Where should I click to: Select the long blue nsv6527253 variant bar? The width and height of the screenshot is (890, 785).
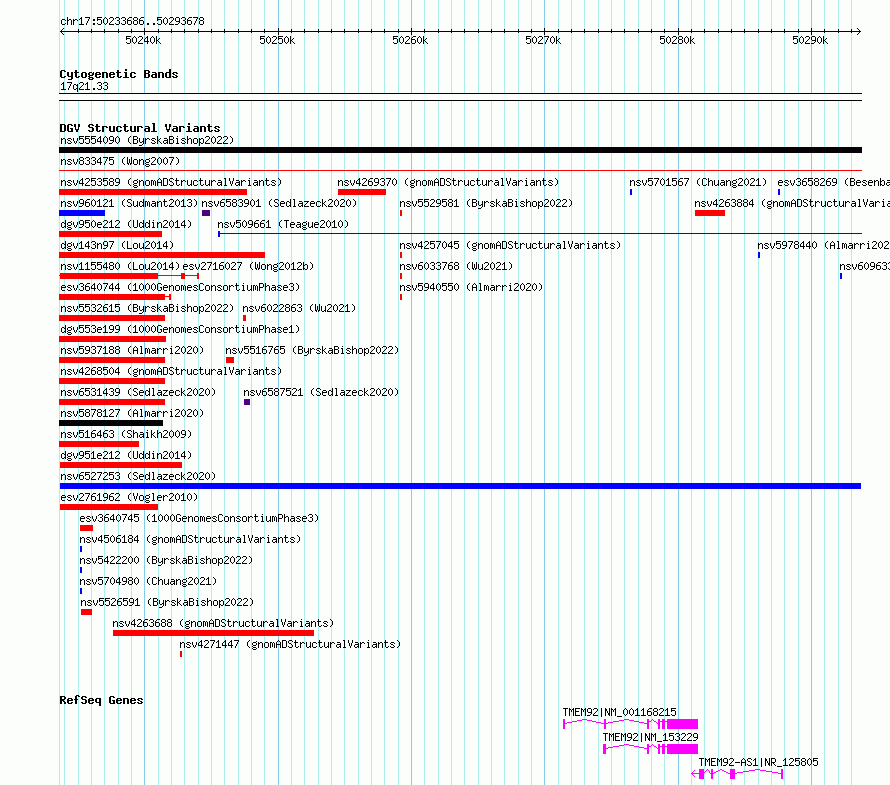[x=460, y=486]
